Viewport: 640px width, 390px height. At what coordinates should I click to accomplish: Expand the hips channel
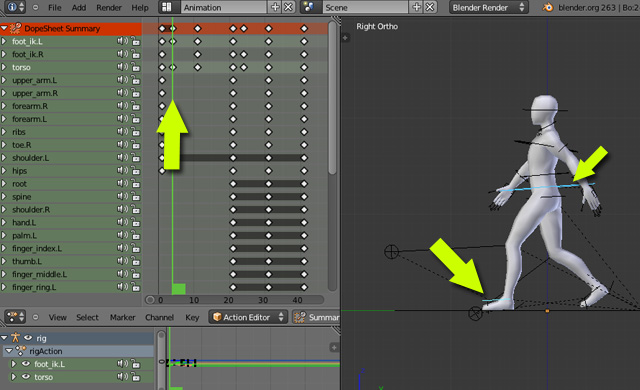coord(4,171)
